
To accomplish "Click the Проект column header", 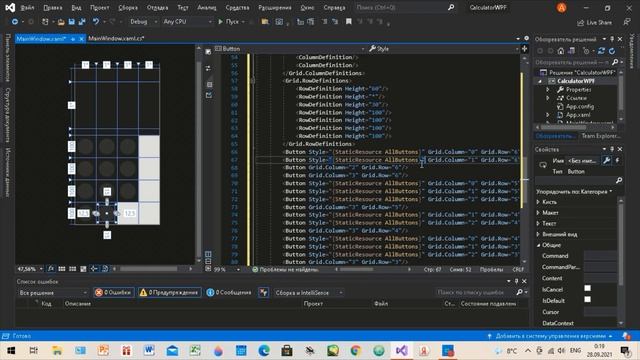I will [x=313, y=304].
